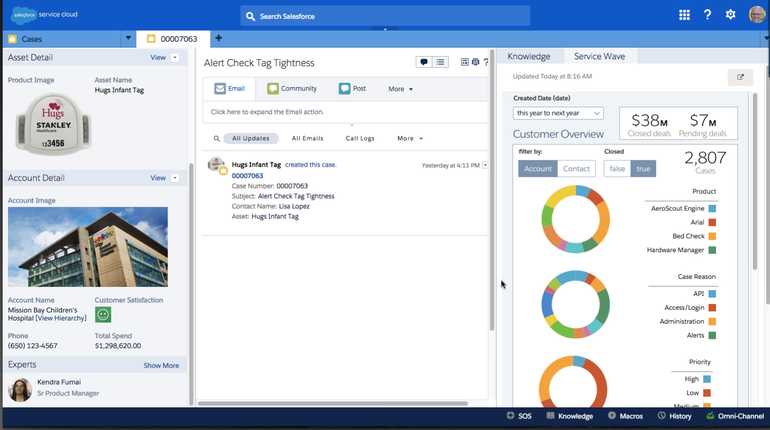Switch to feed view chat bubble icon
This screenshot has height=430, width=770.
coord(424,62)
